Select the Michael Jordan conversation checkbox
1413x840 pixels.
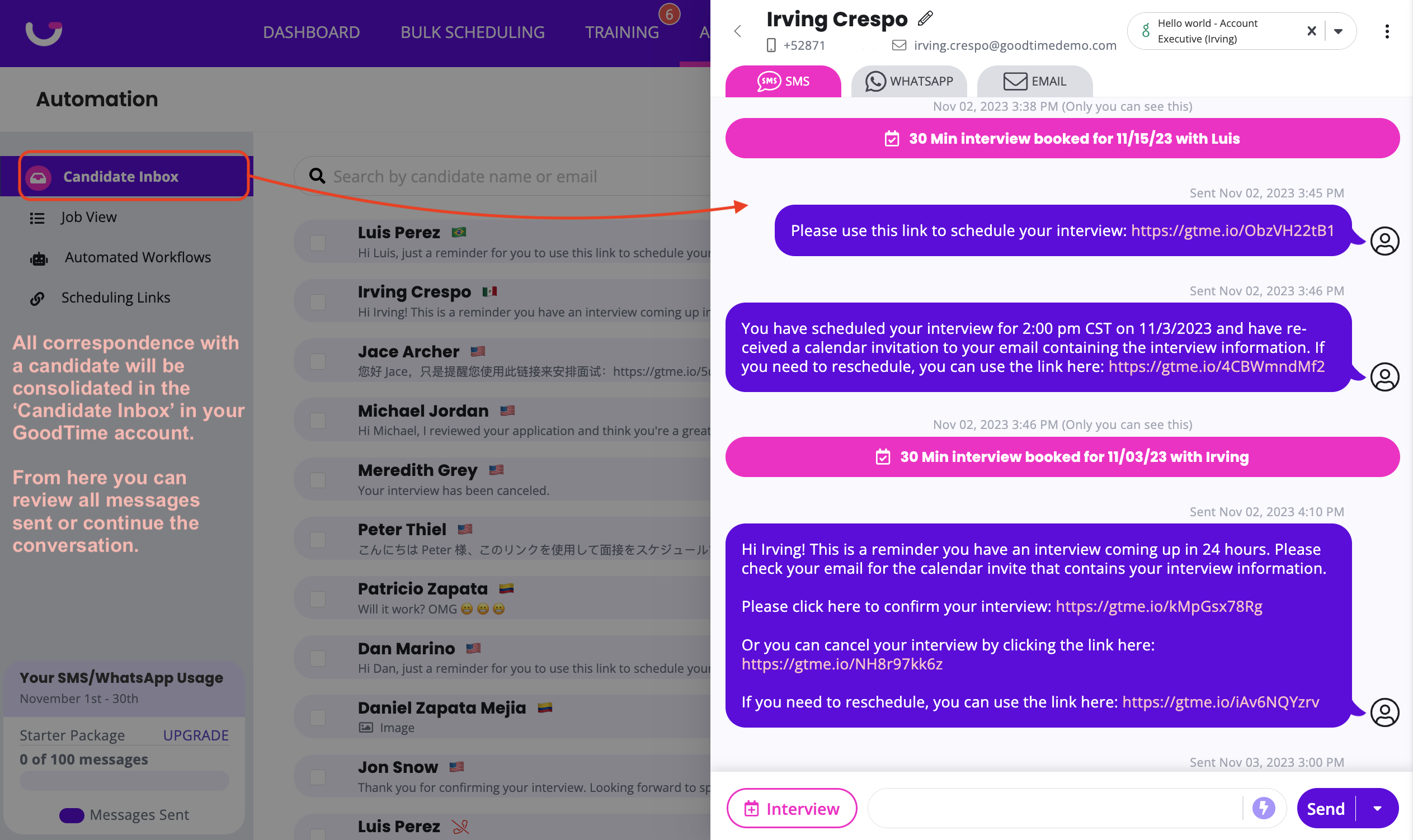318,421
